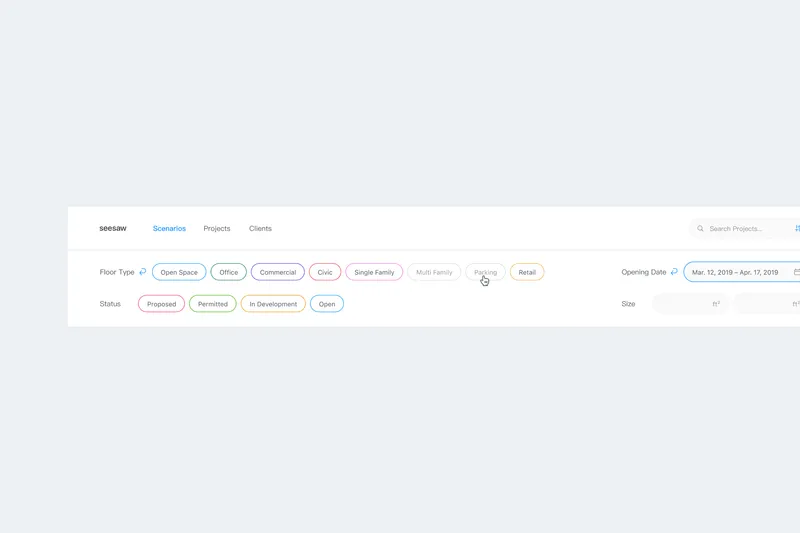Screen dimensions: 800x533
Task: Enable the Multi Family chip
Action: coord(434,272)
